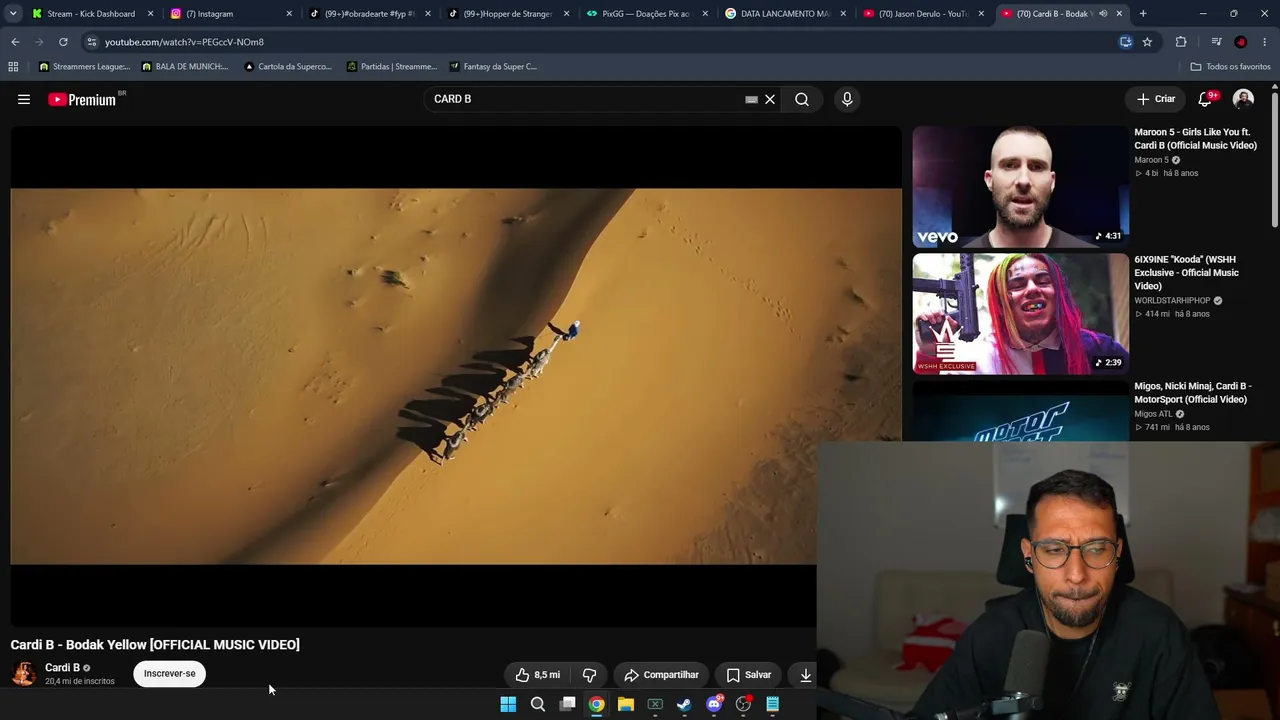Share the video via Compartilhar

coord(661,675)
